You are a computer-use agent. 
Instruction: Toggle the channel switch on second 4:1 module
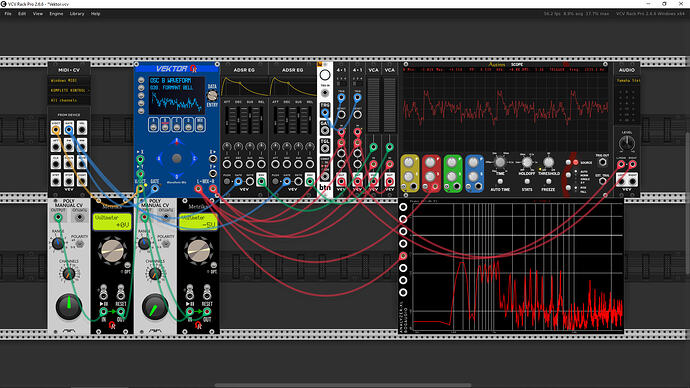357,84
